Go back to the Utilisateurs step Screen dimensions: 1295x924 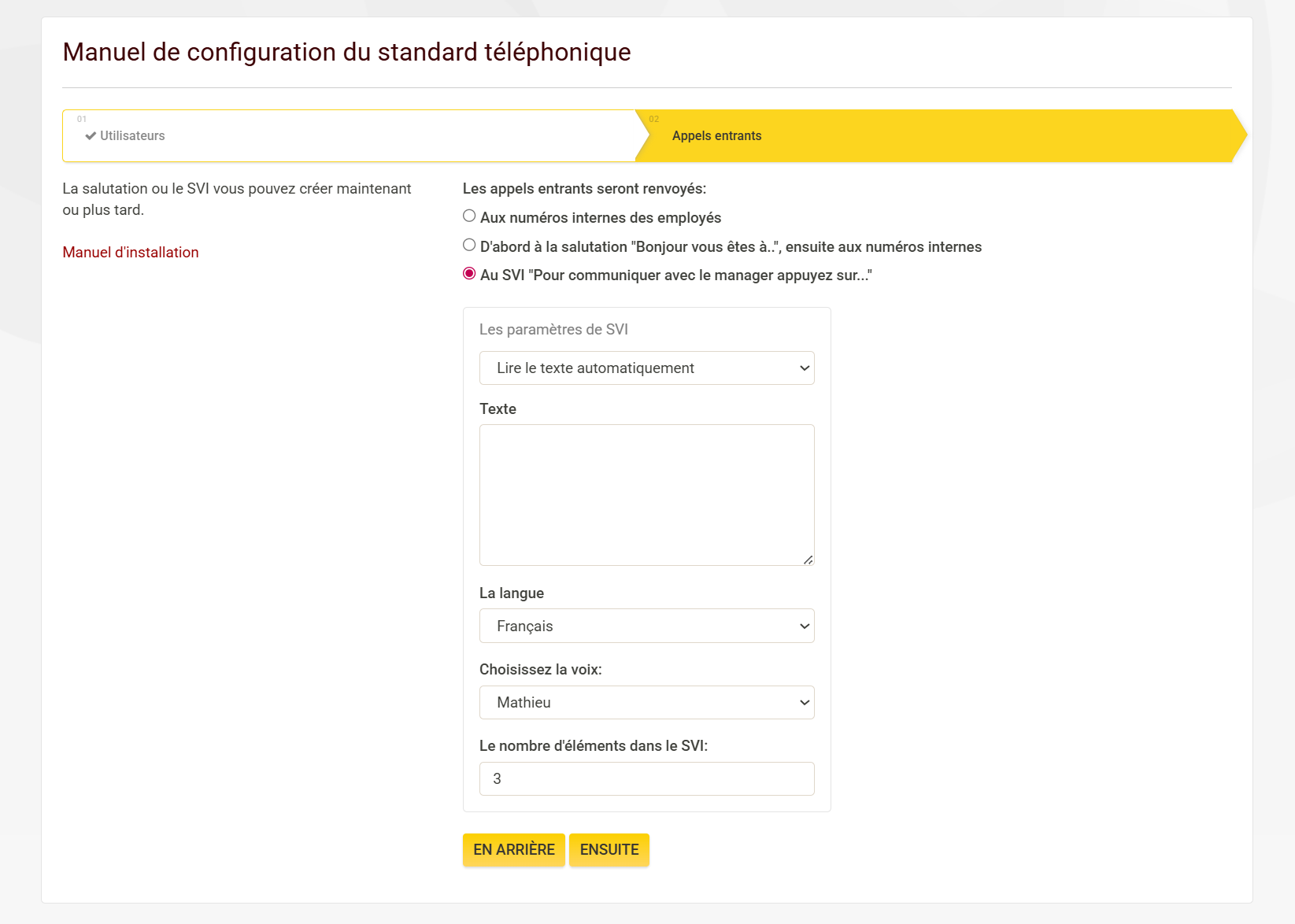(132, 136)
